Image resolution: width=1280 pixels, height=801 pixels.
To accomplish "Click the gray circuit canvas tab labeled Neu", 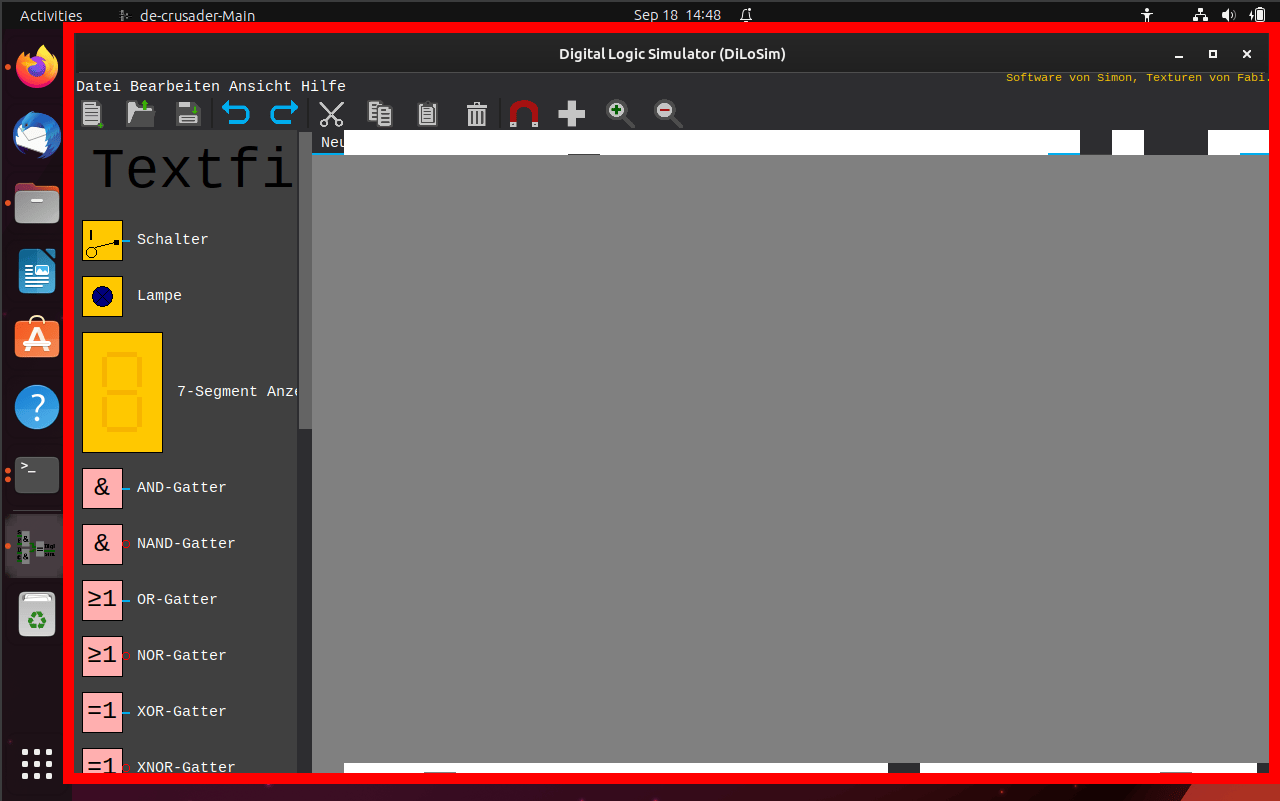I will click(x=332, y=143).
